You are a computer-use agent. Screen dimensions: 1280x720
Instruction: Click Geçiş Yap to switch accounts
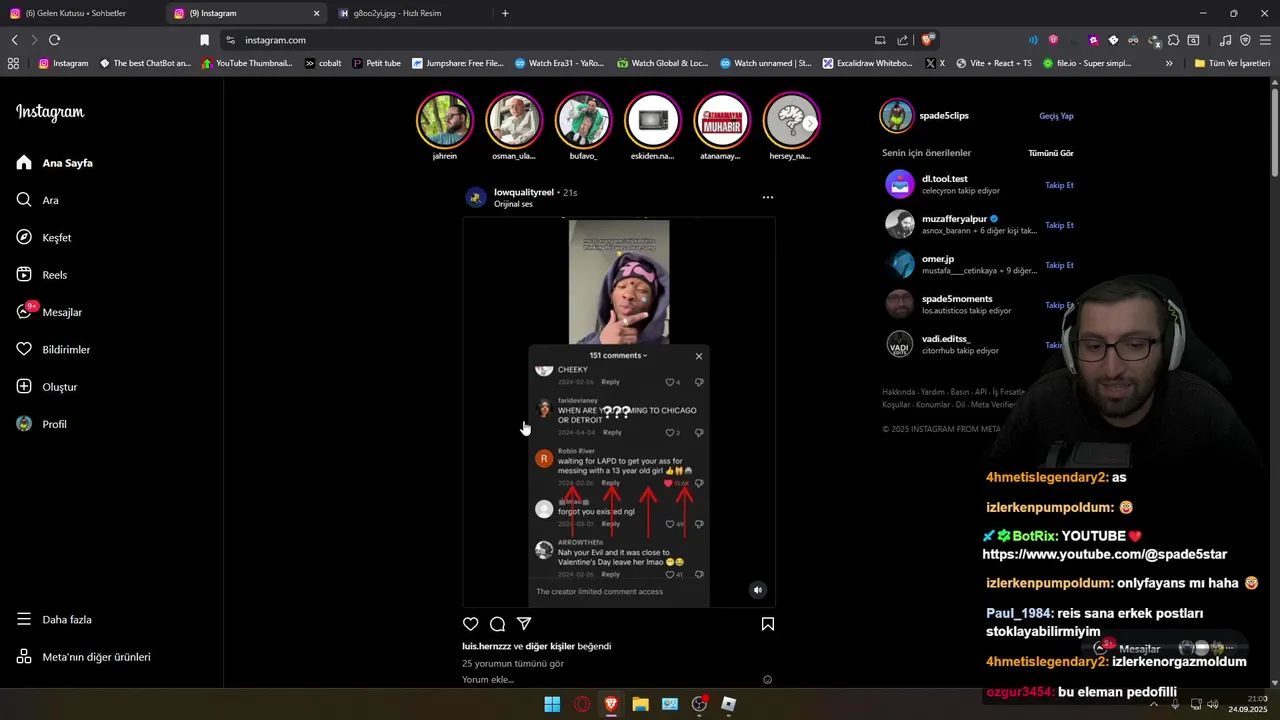[1056, 116]
